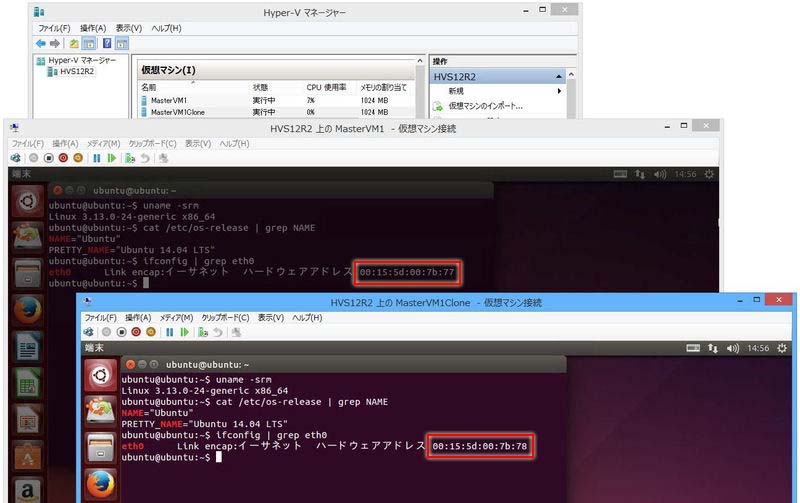Screen dimensions: 800x503
Task: Open ヘルプ(H) menu in Hyper-V Manager
Action: point(166,28)
